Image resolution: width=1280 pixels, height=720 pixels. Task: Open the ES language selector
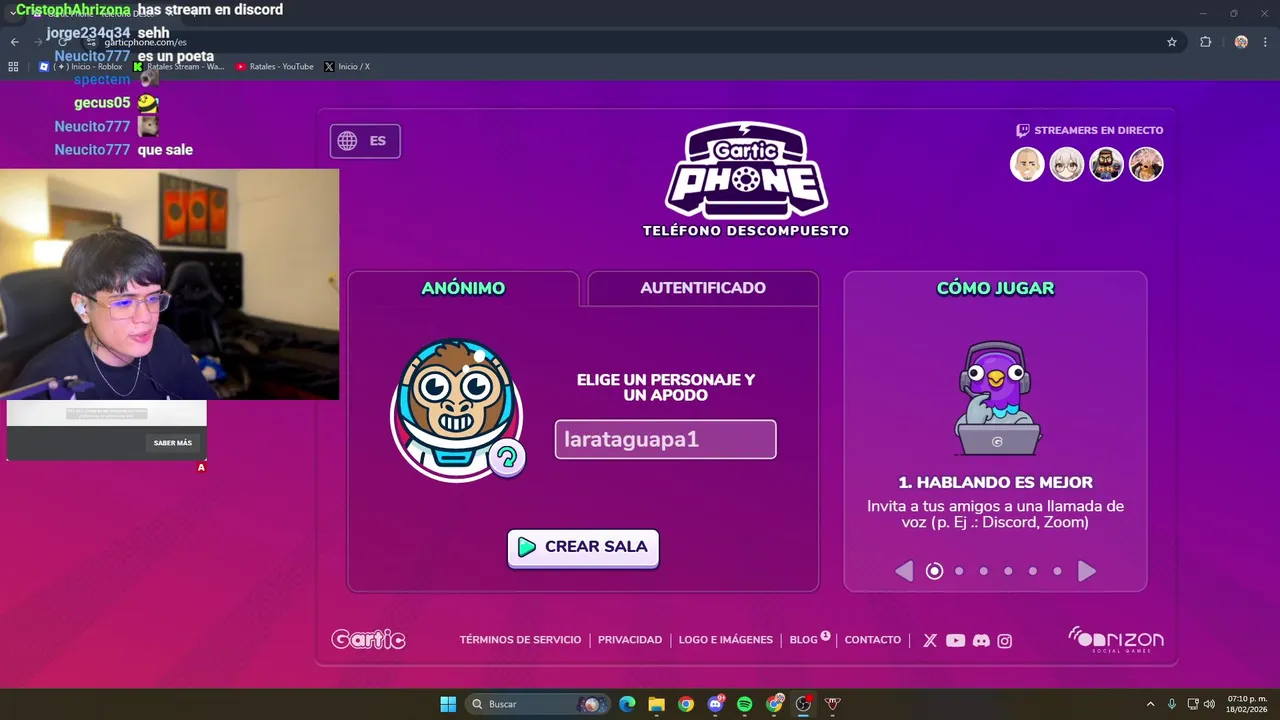[365, 141]
